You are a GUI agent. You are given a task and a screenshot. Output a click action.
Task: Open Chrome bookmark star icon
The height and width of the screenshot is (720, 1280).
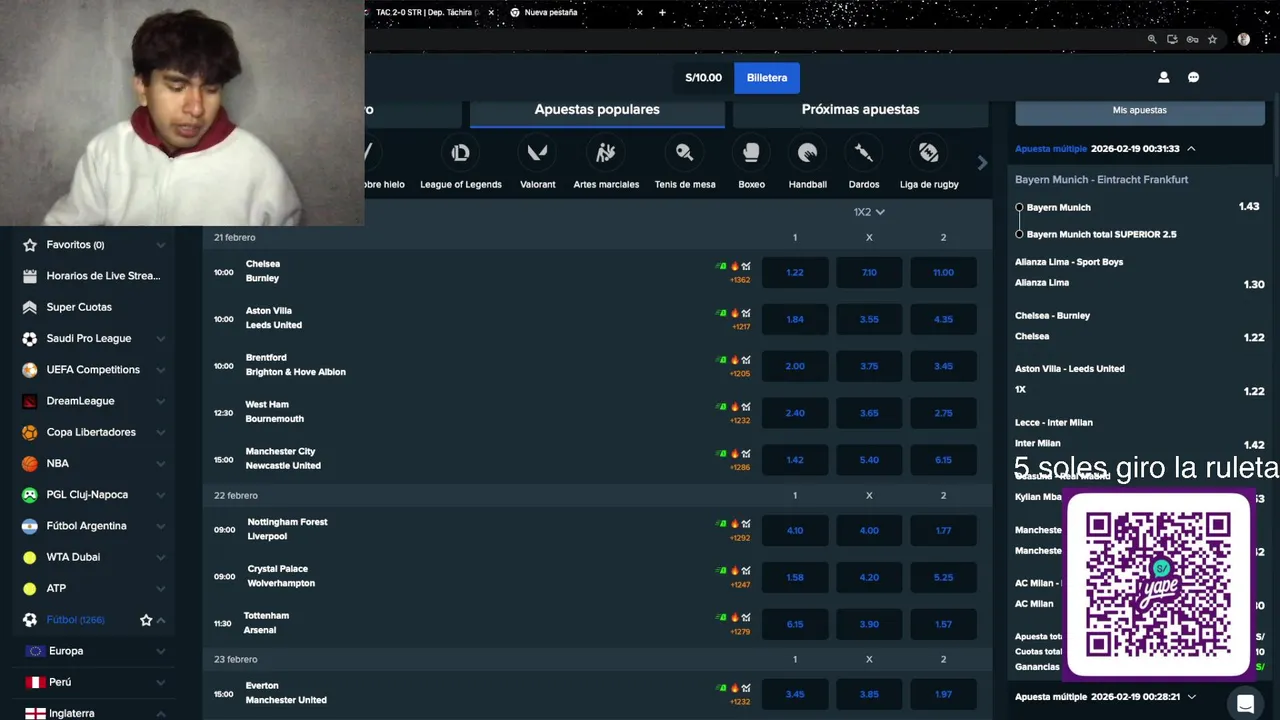pyautogui.click(x=1212, y=39)
